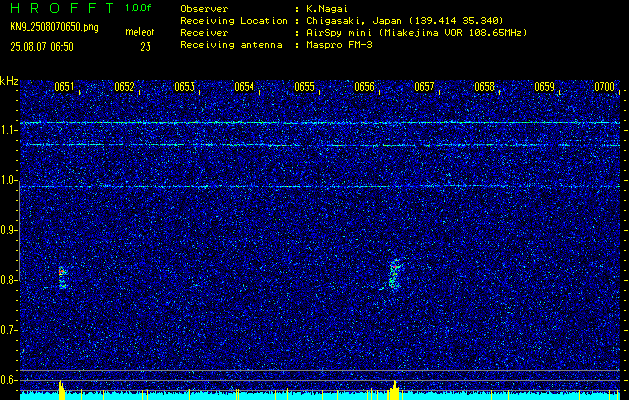Image resolution: width=629 pixels, height=400 pixels.
Task: Select the version label 1.0.0f
Action: tap(138, 8)
